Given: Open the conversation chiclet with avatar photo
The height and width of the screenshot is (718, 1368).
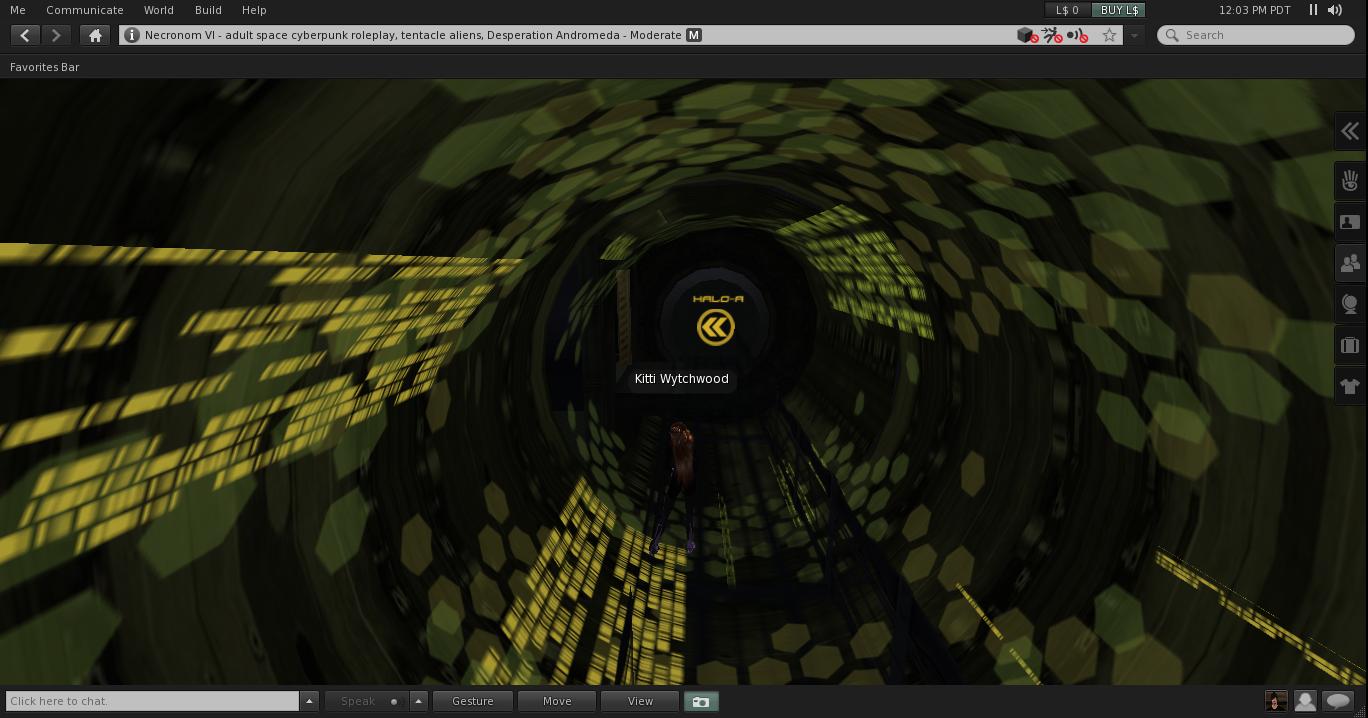Looking at the screenshot, I should click(x=1276, y=701).
